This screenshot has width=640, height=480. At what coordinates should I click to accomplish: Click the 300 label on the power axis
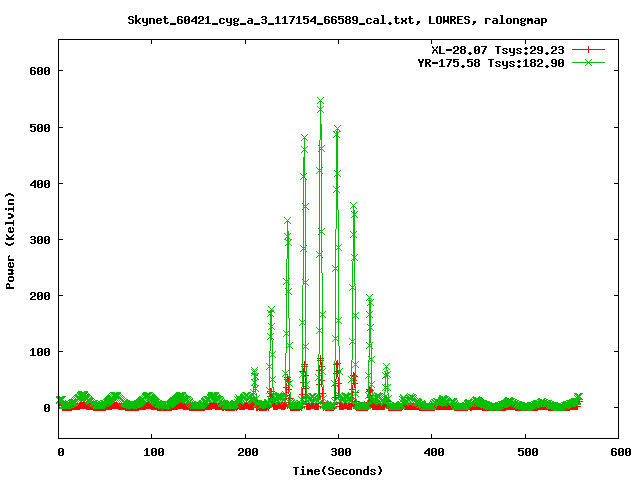coord(40,240)
